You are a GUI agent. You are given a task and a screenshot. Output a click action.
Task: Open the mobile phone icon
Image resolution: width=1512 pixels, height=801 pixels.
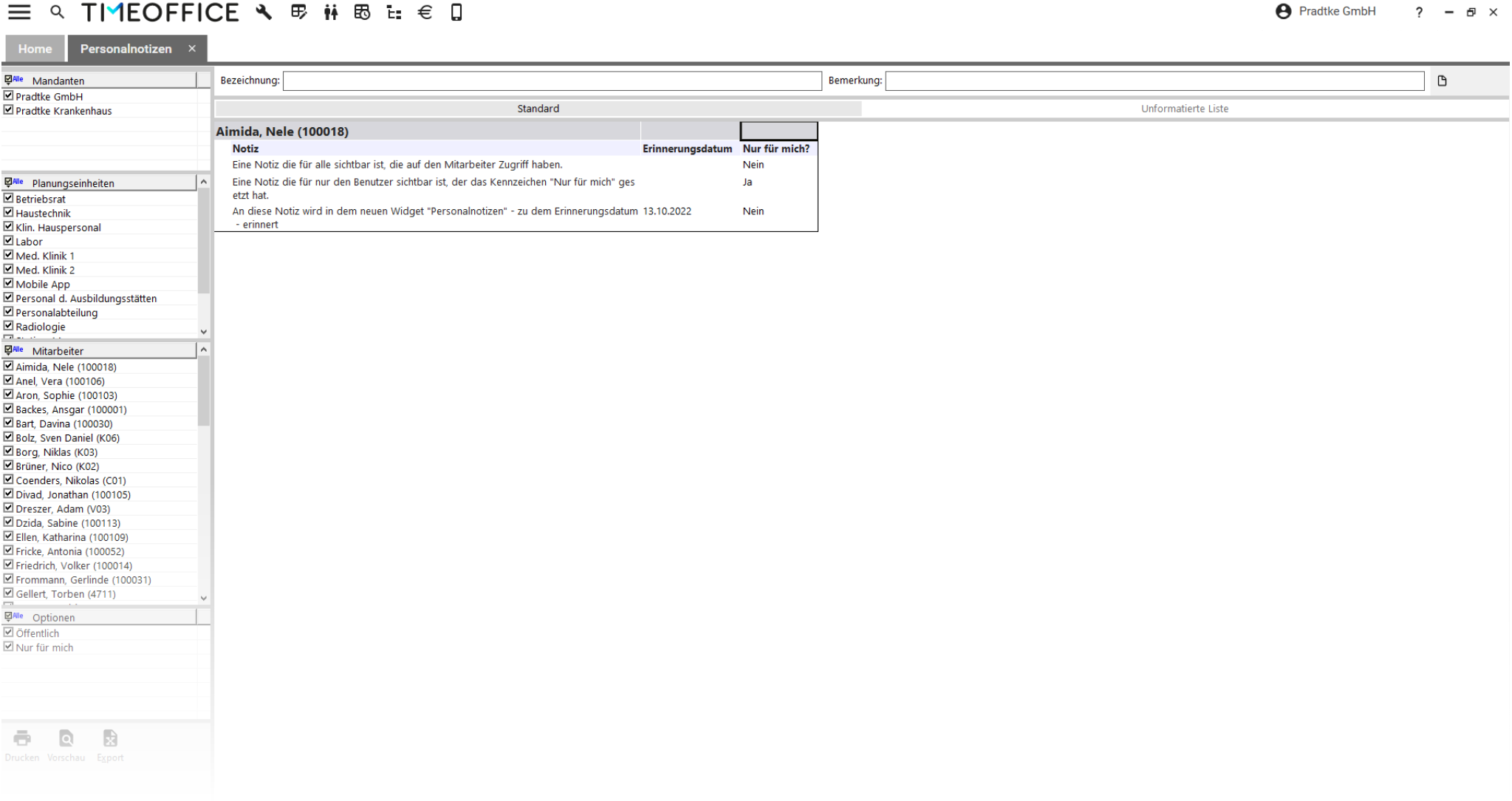[x=456, y=12]
